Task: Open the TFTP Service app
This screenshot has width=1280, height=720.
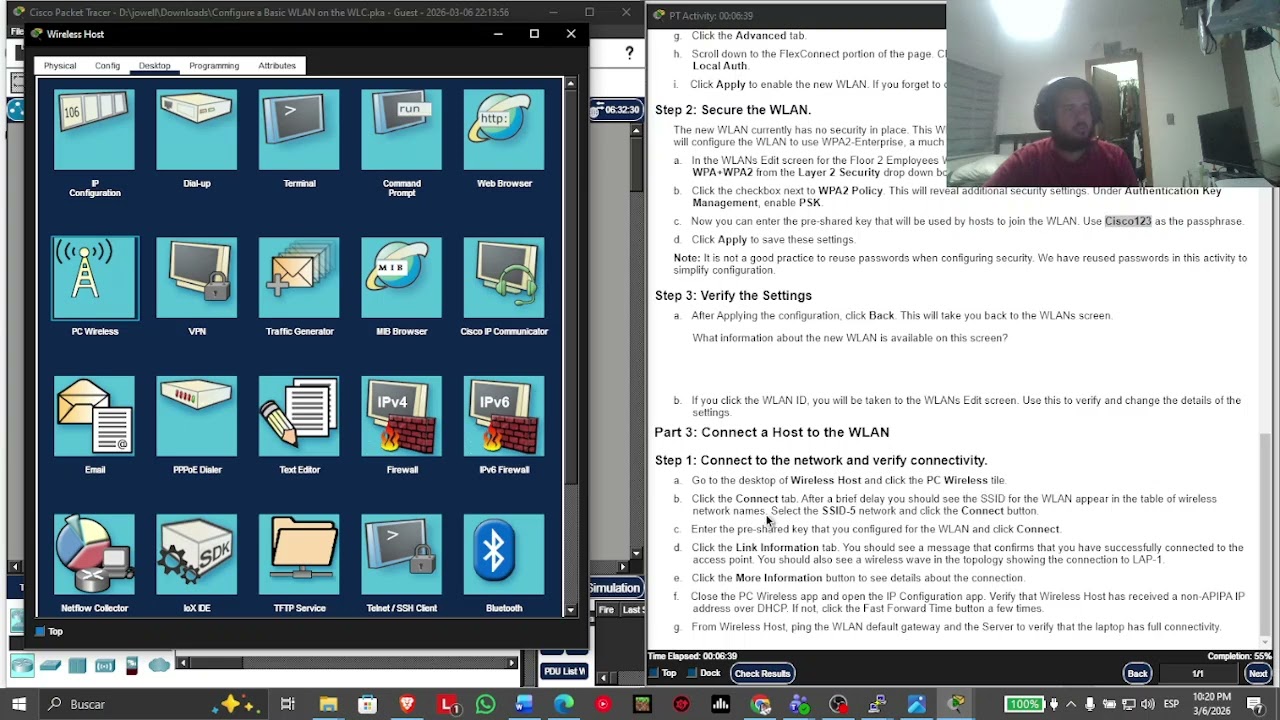Action: click(299, 563)
